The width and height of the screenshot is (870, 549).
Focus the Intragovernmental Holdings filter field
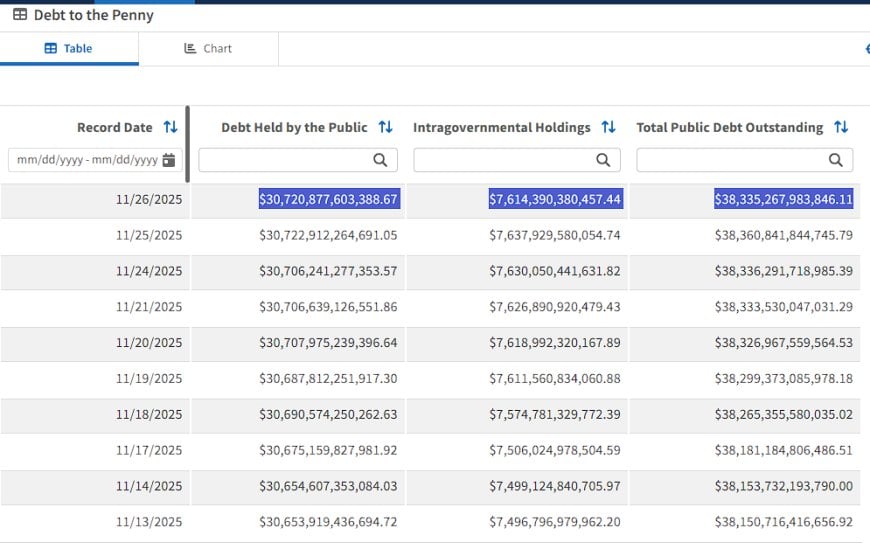point(517,160)
